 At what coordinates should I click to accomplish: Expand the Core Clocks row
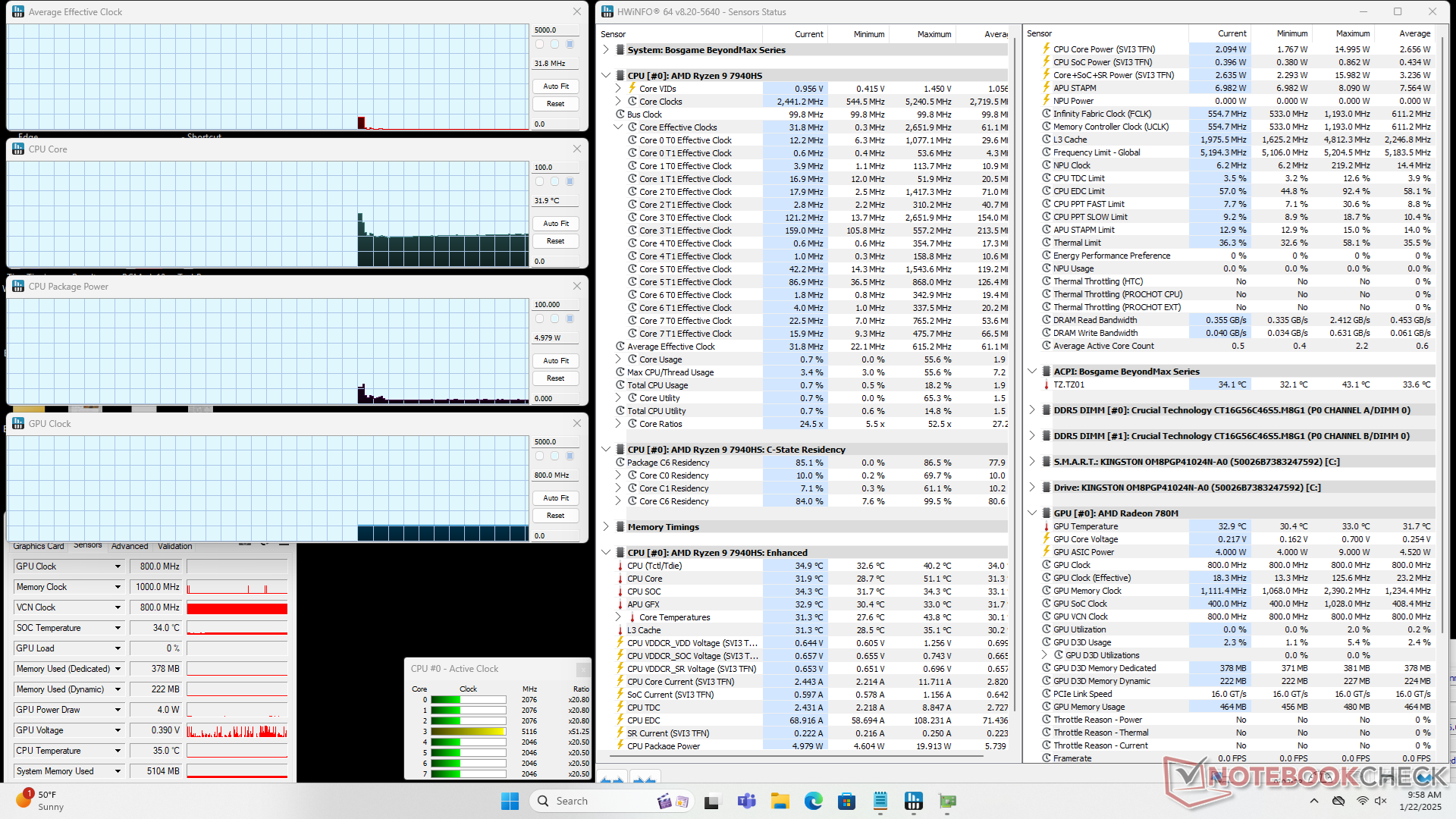(x=618, y=102)
